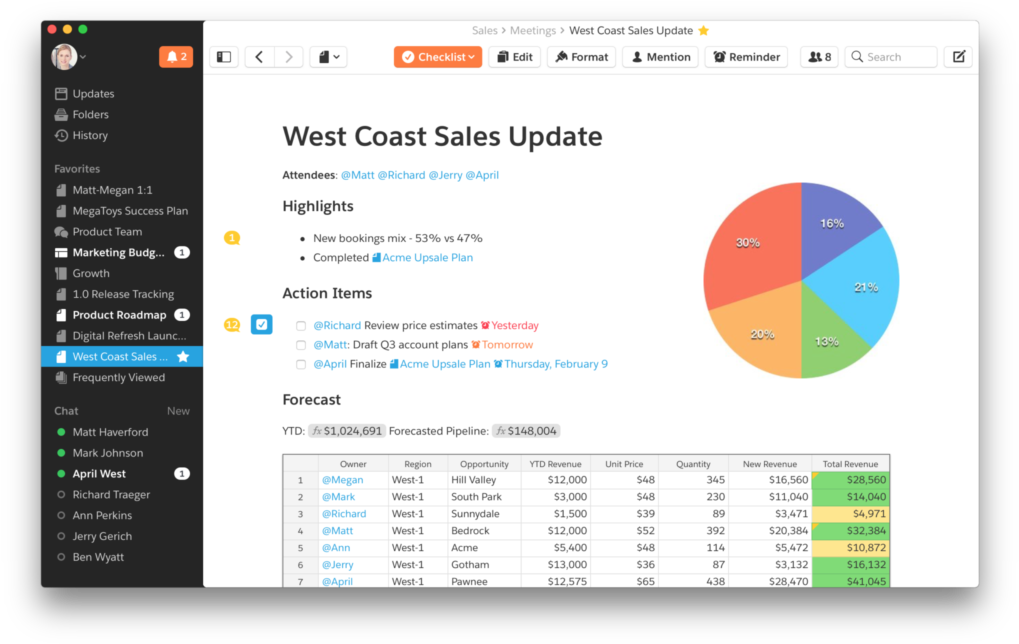The image size is (1019, 644).
Task: Open the notifications bell with 2 alerts
Action: [175, 57]
